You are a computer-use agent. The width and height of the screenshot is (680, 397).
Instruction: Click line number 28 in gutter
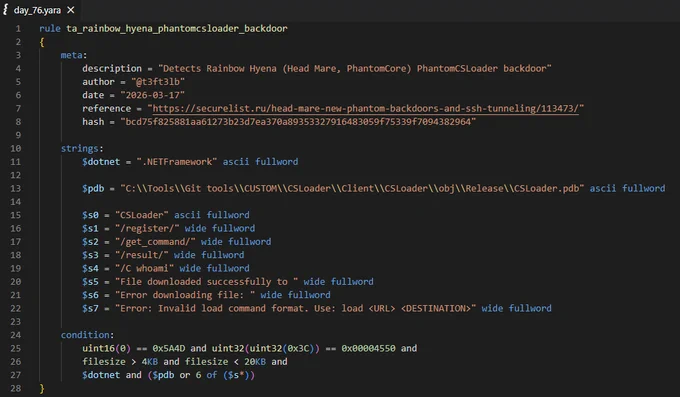tap(16, 388)
